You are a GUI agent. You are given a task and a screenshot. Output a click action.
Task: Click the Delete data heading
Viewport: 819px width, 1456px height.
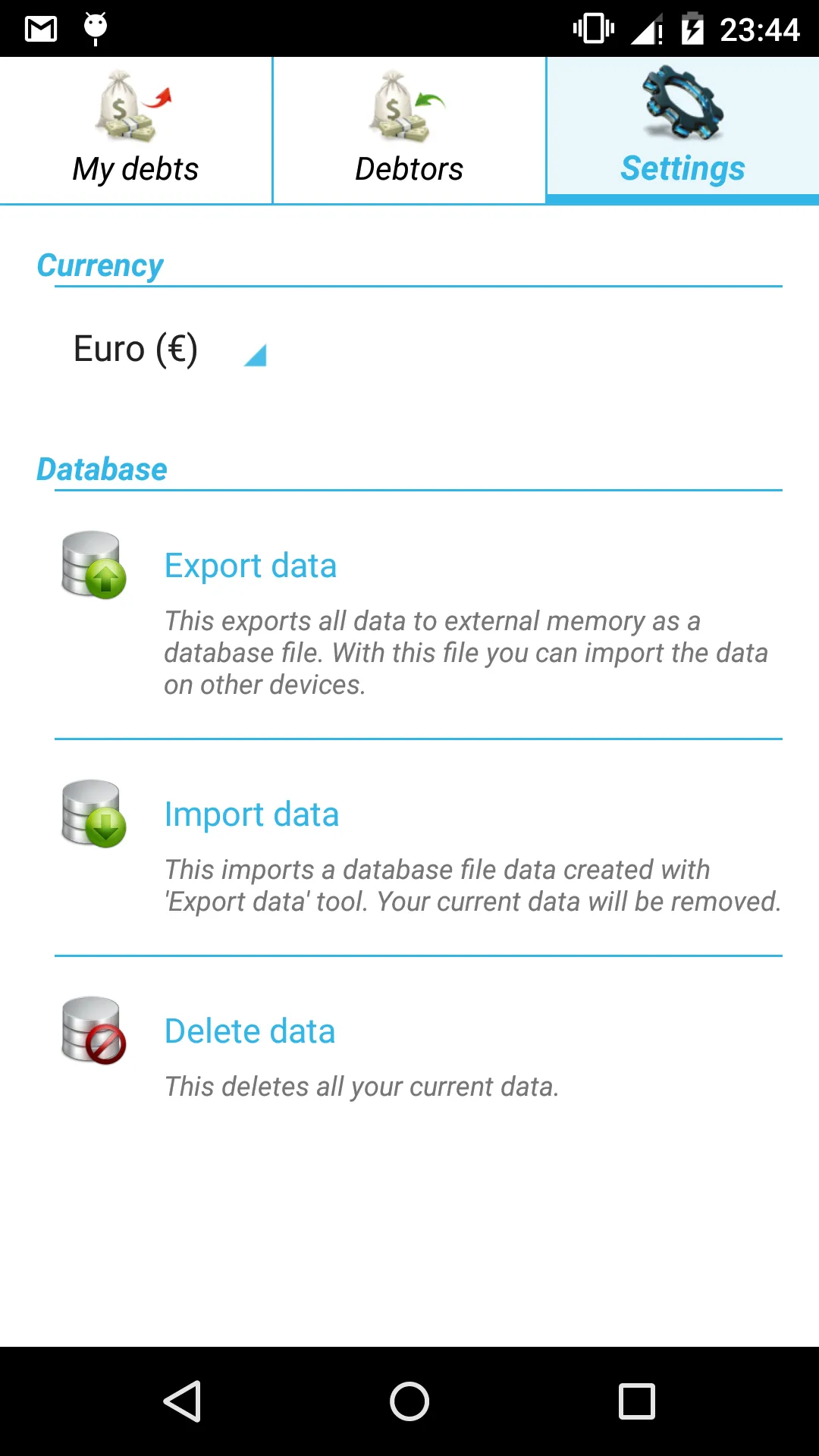click(x=249, y=1031)
